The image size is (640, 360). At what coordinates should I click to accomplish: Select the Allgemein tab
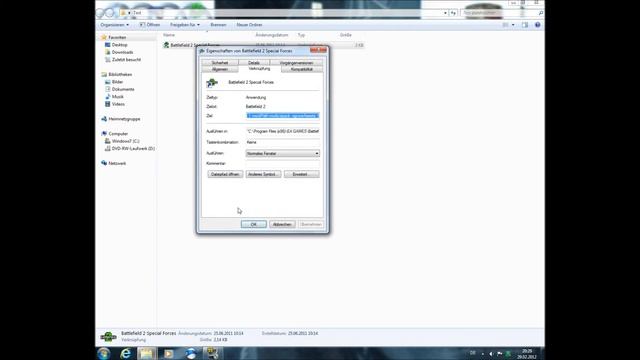(220, 69)
